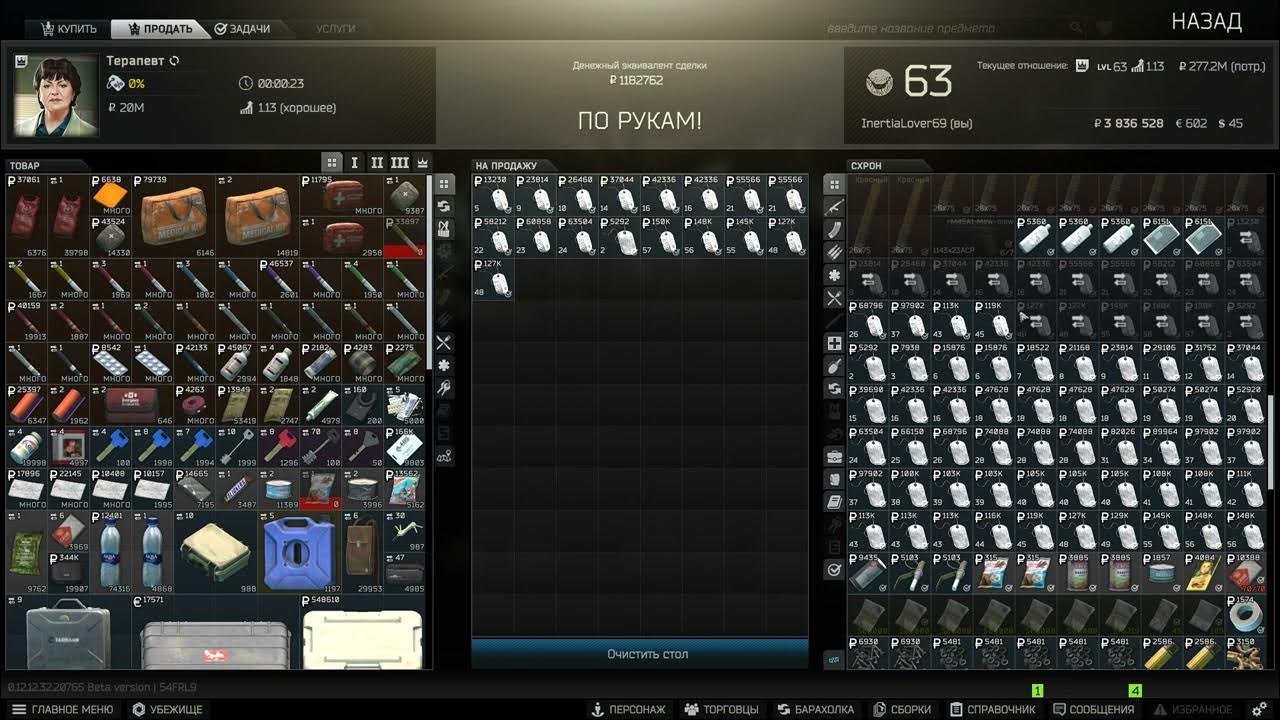Filter trader goods by keys icon
The width and height of the screenshot is (1280, 720).
[x=444, y=388]
